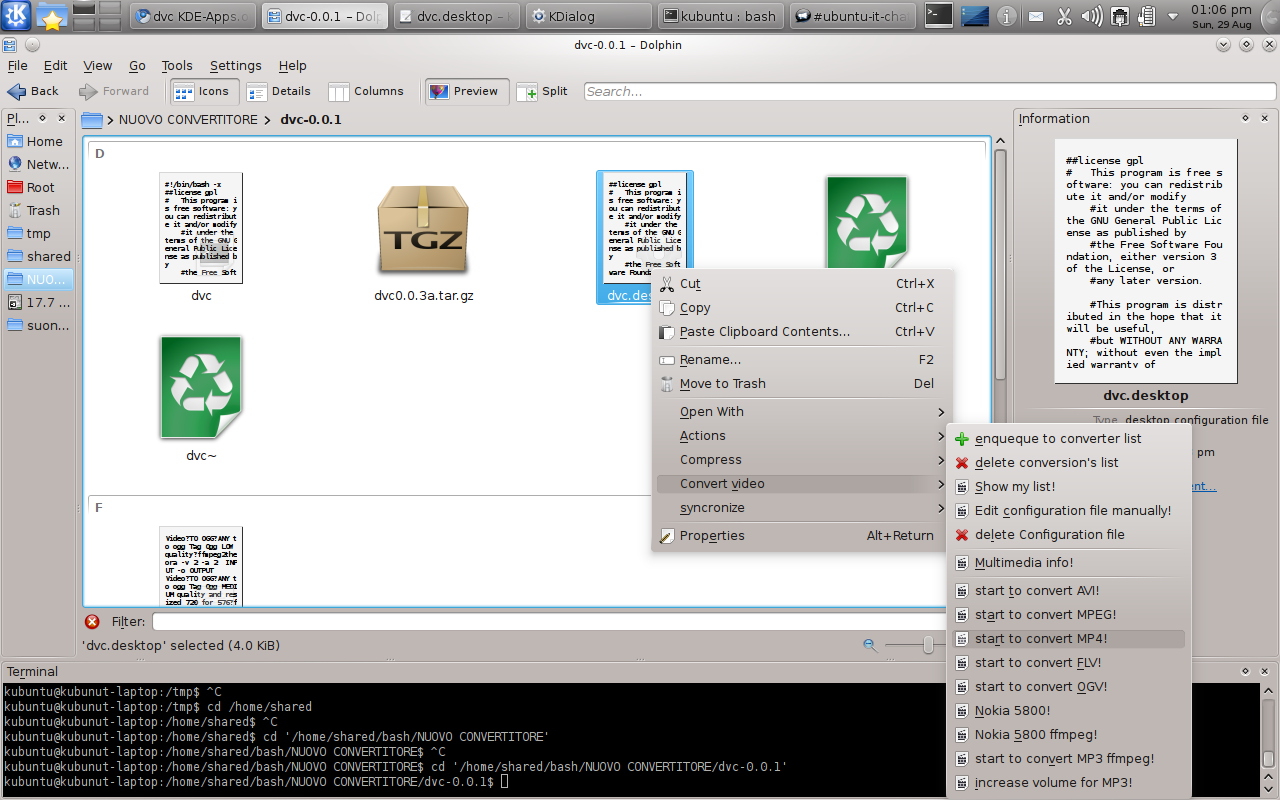Viewport: 1280px width, 800px height.
Task: Click start to convert AVI!
Action: (x=1068, y=591)
